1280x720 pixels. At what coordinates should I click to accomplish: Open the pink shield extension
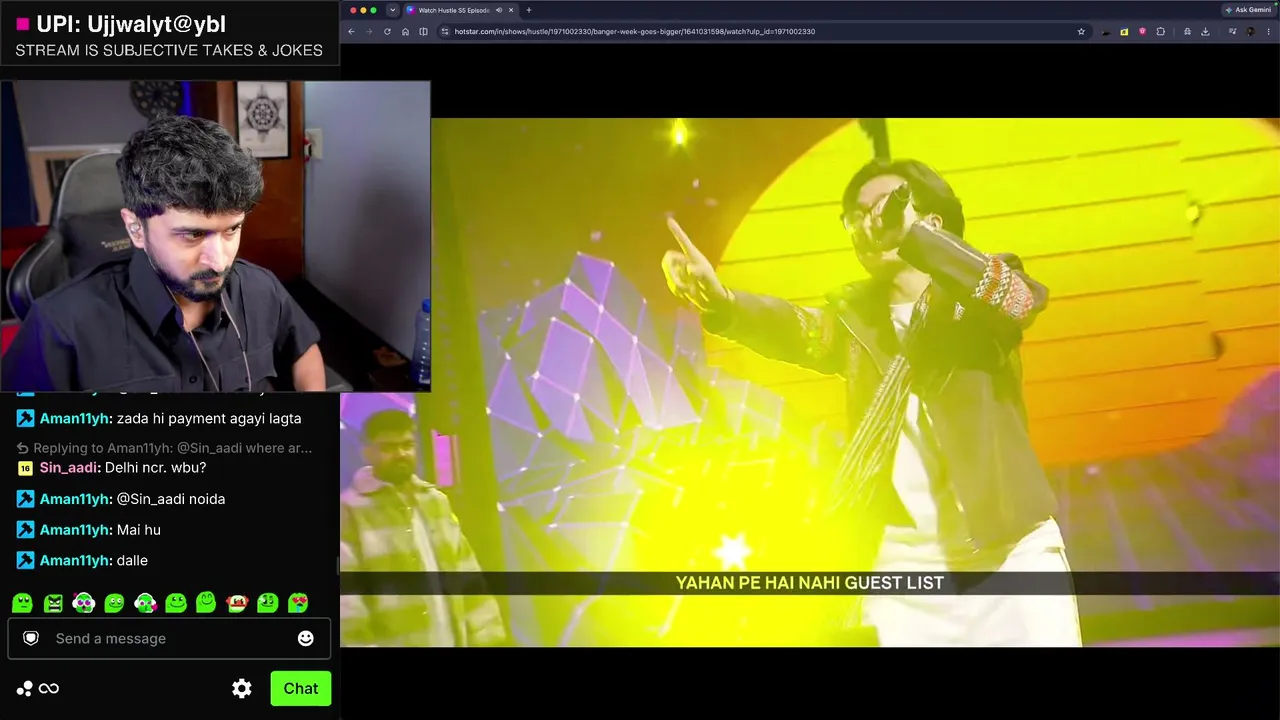tap(1142, 31)
